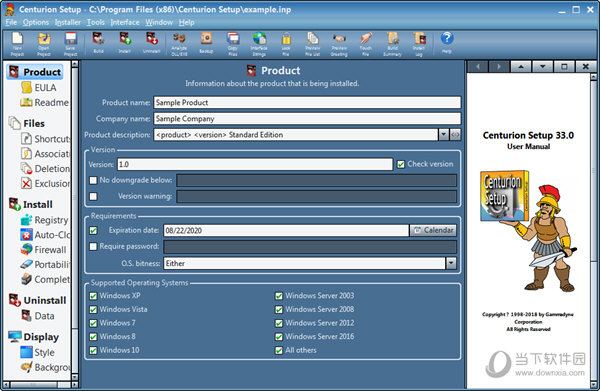
Task: Click the Install icon in the toolbar
Action: point(125,43)
